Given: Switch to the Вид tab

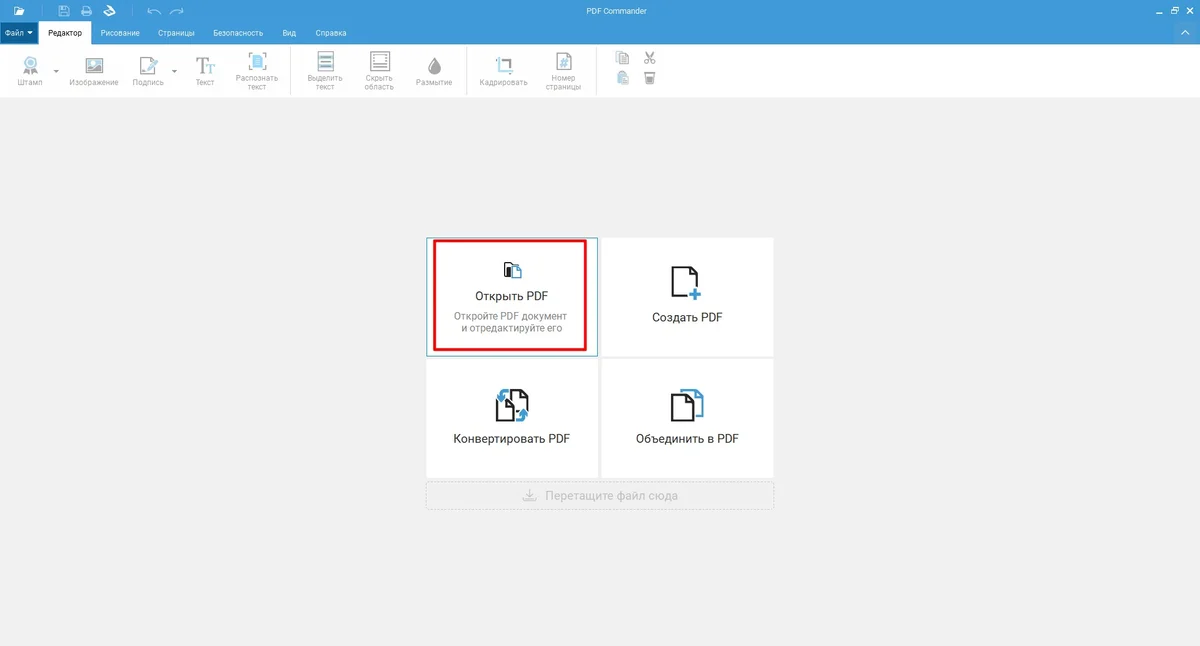Looking at the screenshot, I should tap(289, 33).
